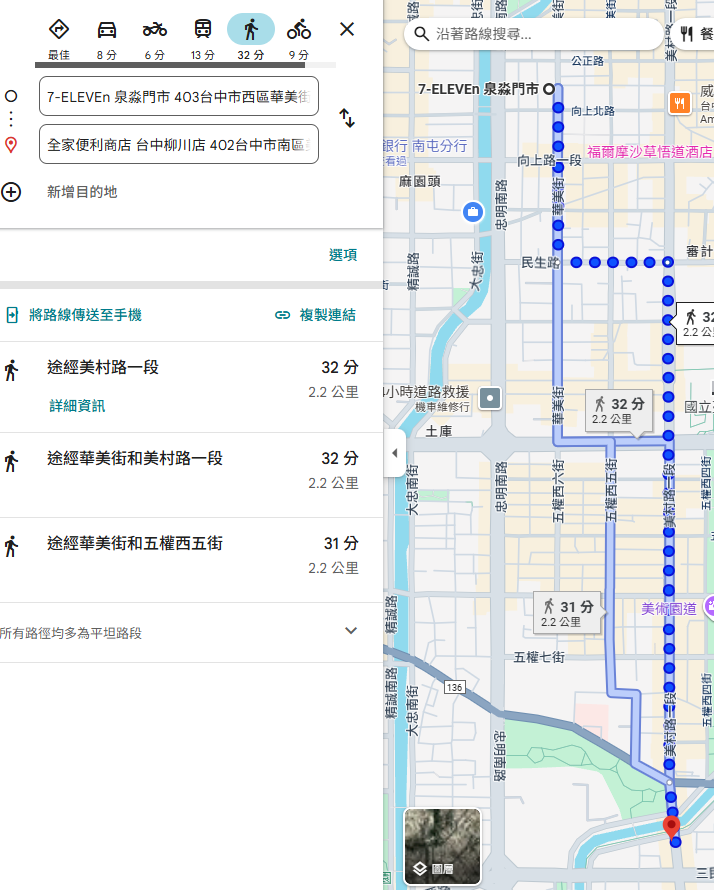Click the send-to-phone icon

tap(12, 315)
